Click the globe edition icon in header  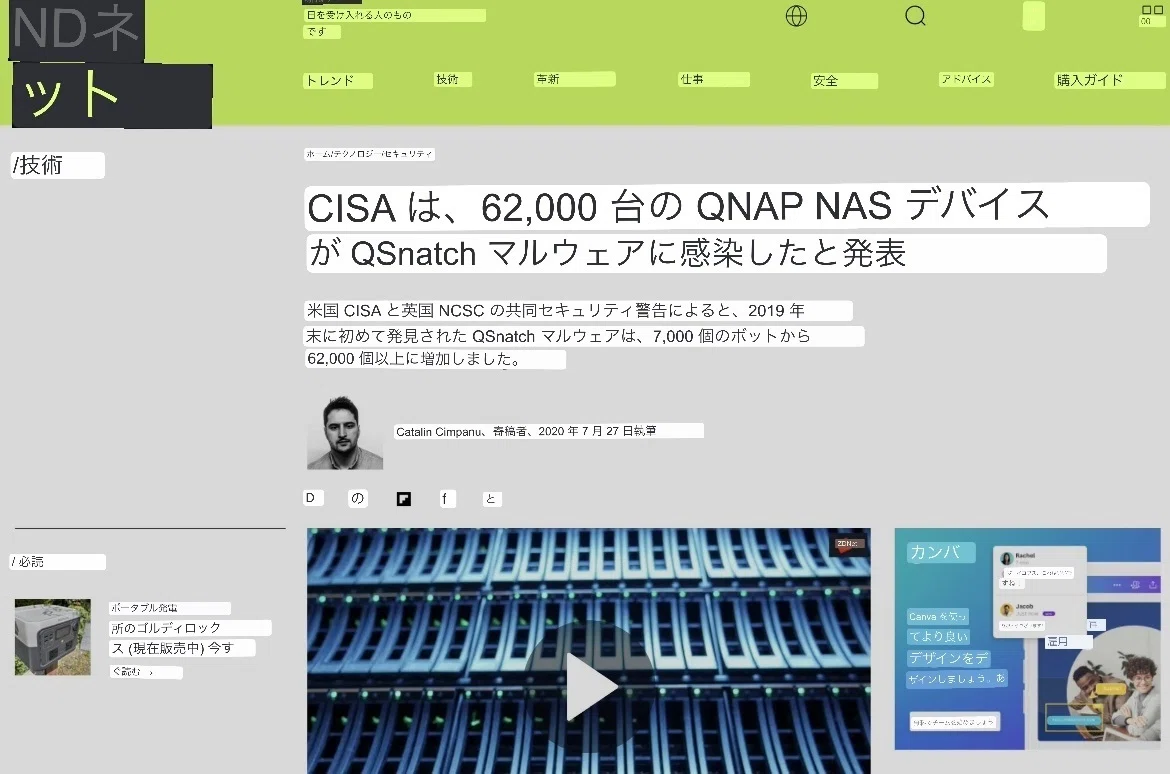coord(796,16)
